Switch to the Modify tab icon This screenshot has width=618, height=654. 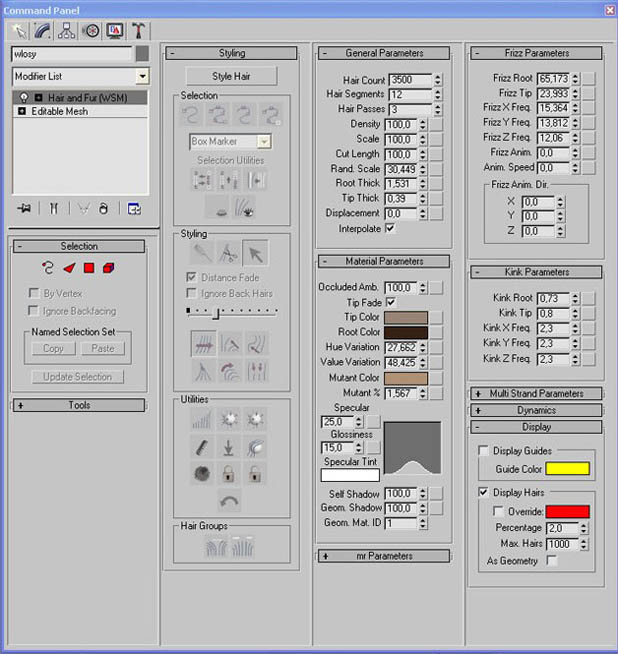pyautogui.click(x=43, y=31)
